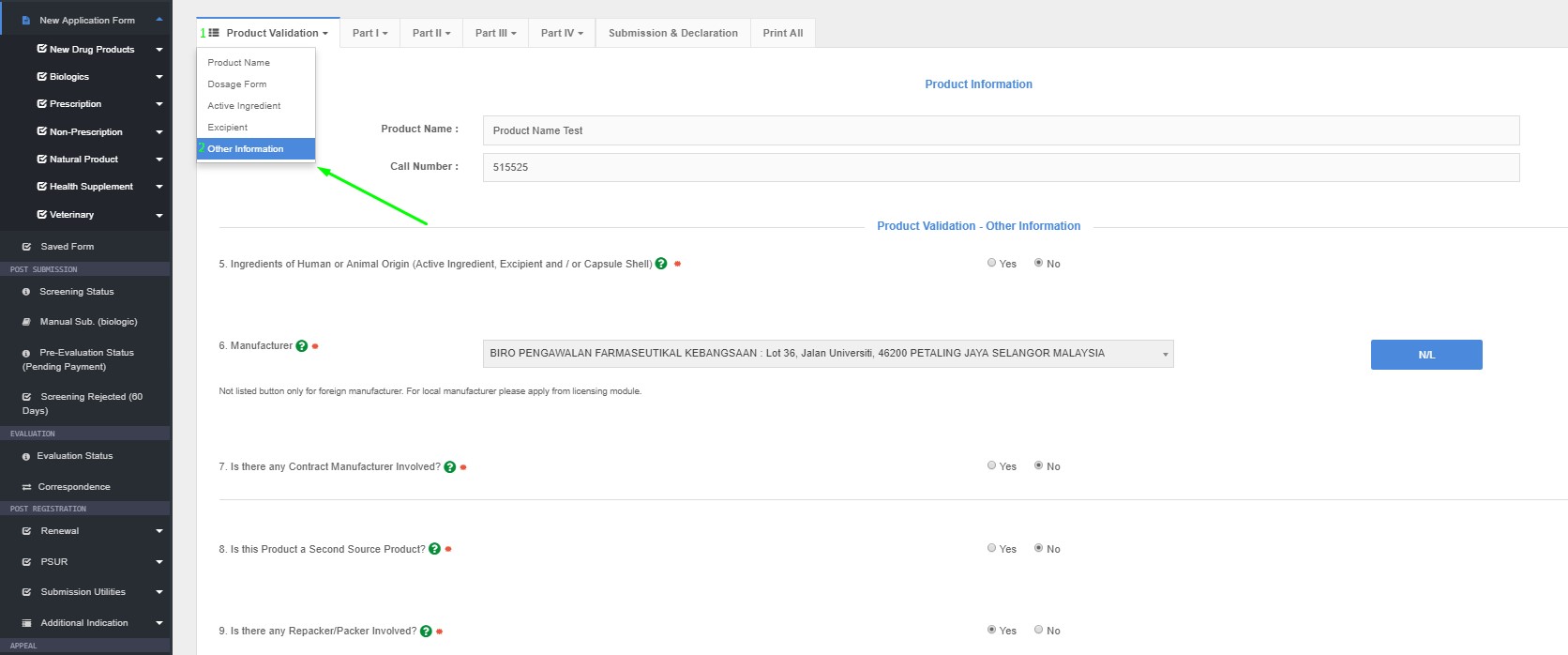Click the Product Name text field
The height and width of the screenshot is (655, 1568).
[1000, 130]
